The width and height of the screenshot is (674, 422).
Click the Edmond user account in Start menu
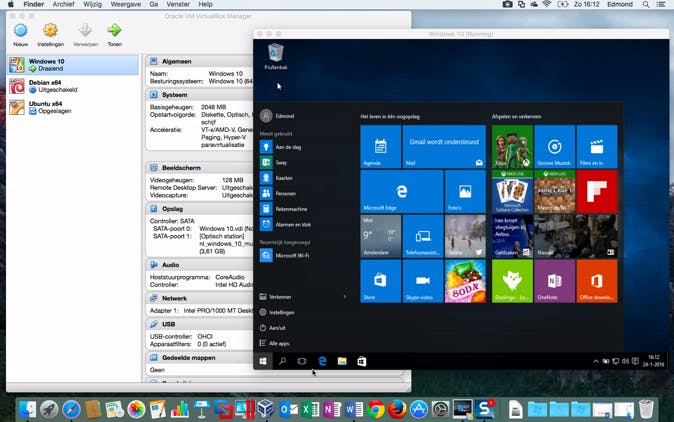278,116
